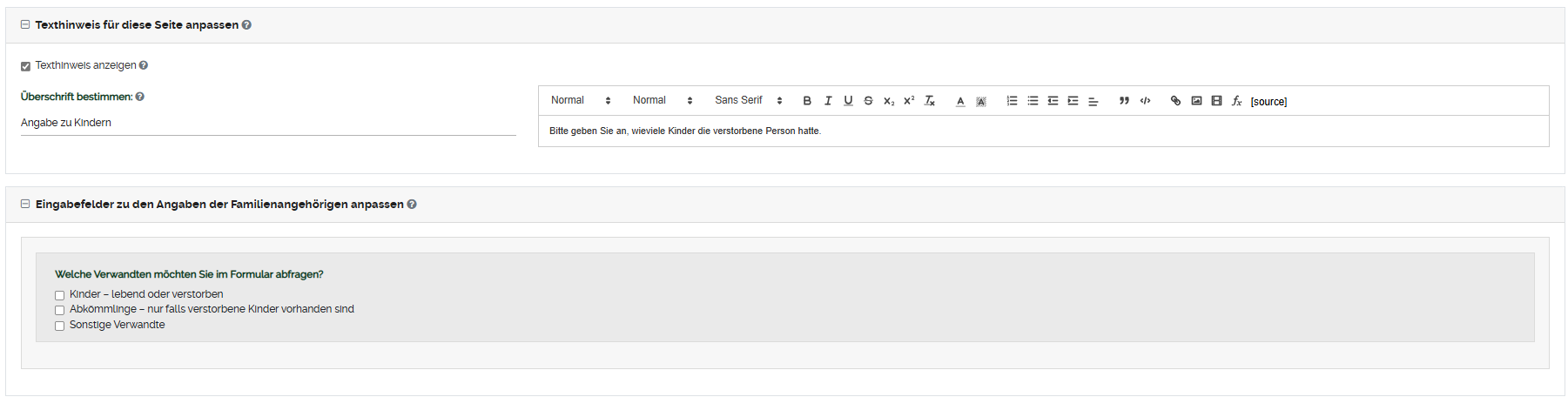The image size is (1568, 397).
Task: Insert an ordered numbered list
Action: (x=1012, y=101)
